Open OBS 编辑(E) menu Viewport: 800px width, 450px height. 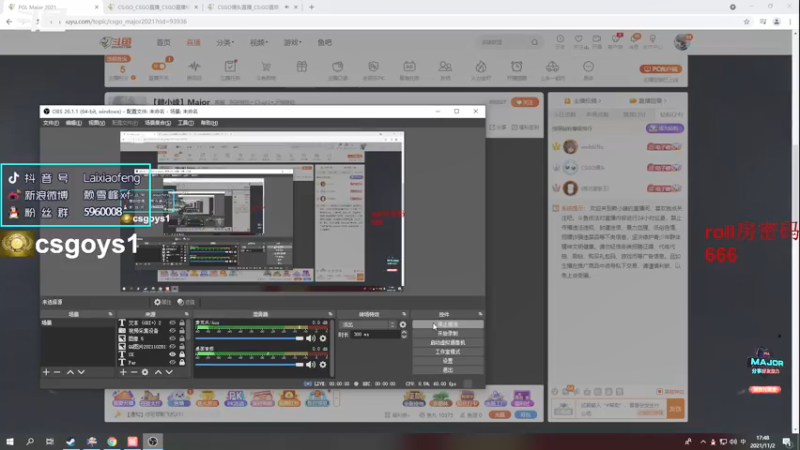coord(73,123)
